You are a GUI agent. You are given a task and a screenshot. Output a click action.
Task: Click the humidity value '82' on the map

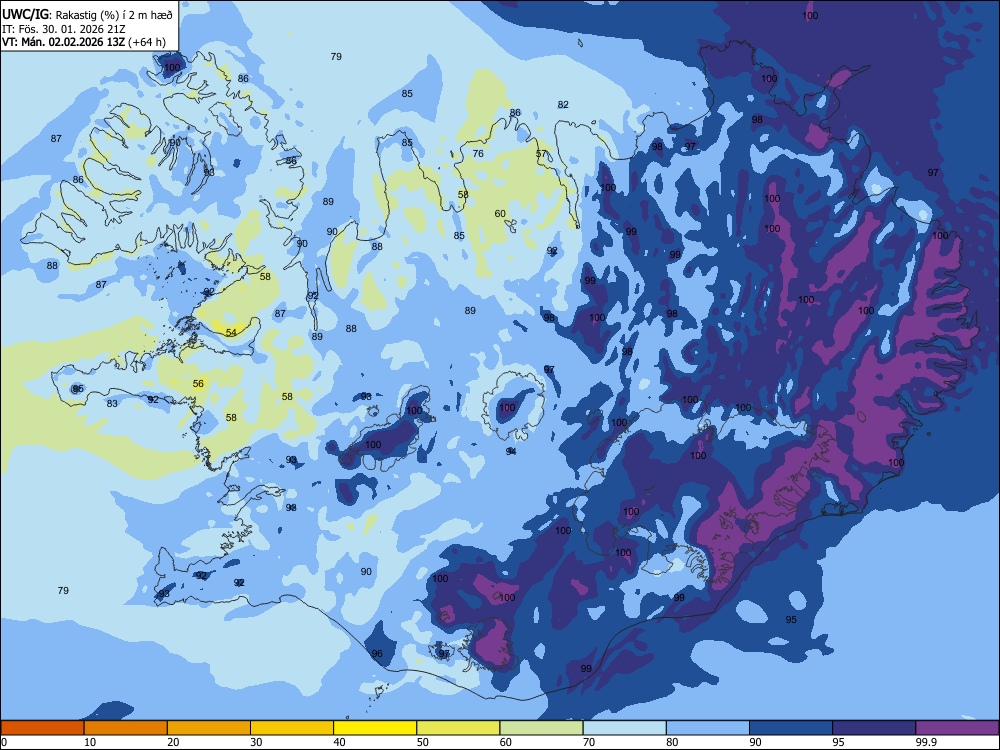[563, 105]
